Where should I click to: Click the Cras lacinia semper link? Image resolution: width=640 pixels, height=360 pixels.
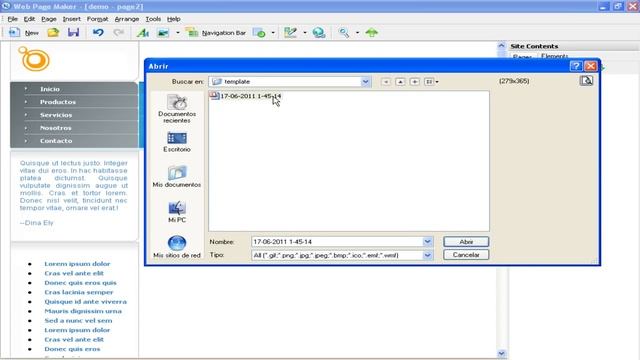(x=79, y=292)
